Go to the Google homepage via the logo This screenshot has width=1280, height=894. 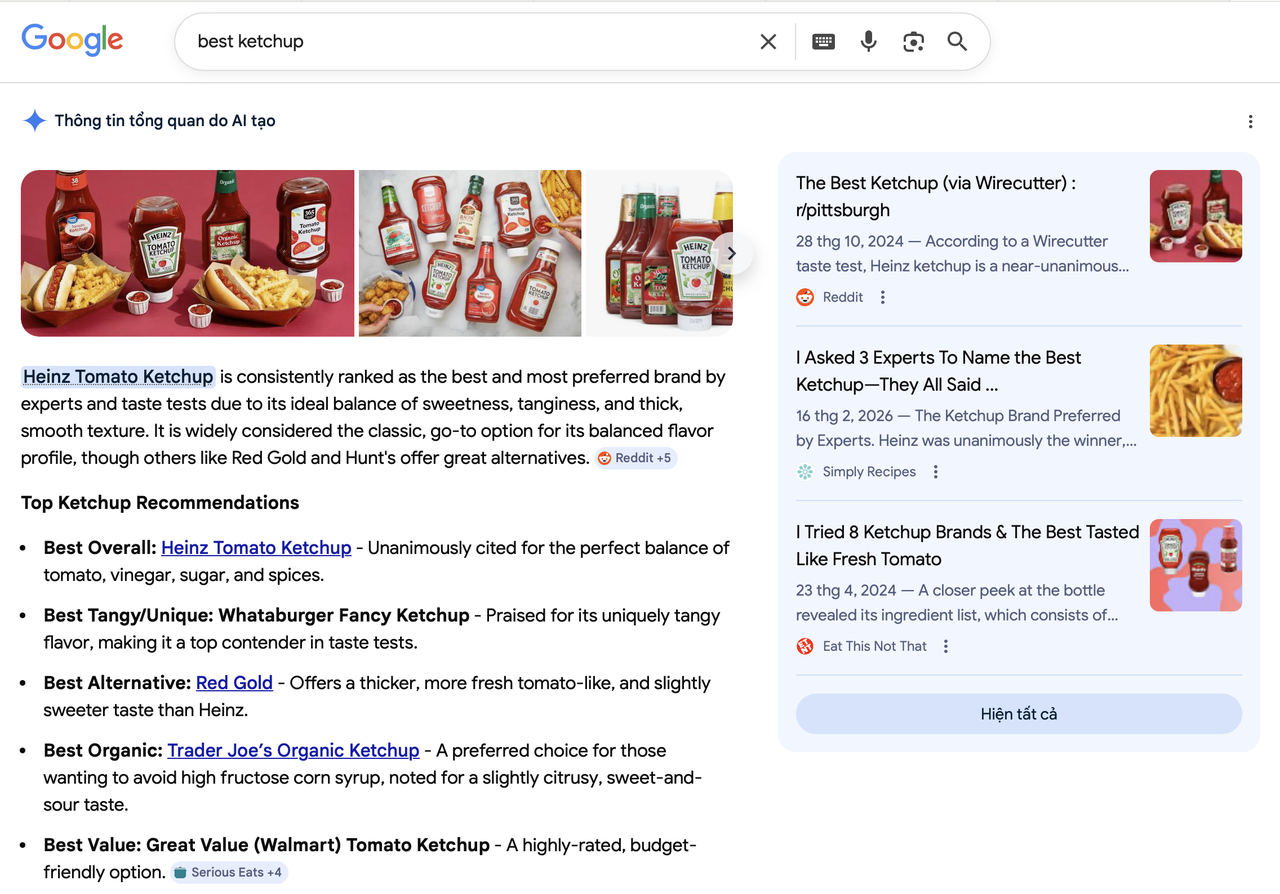coord(72,40)
